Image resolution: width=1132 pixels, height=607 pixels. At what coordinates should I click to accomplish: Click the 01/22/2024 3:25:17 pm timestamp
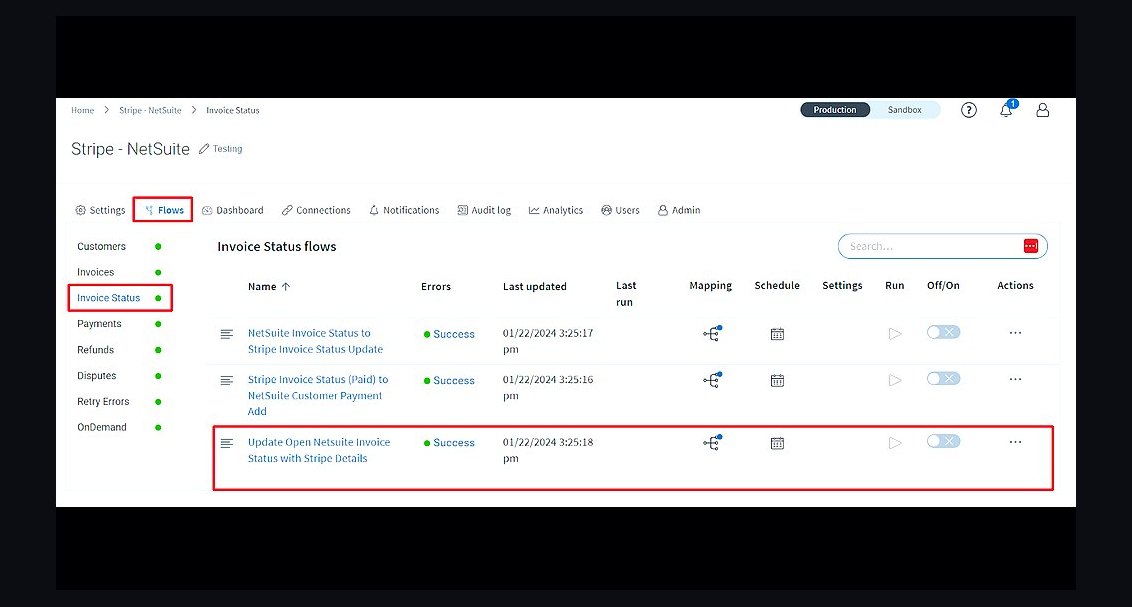[x=548, y=341]
